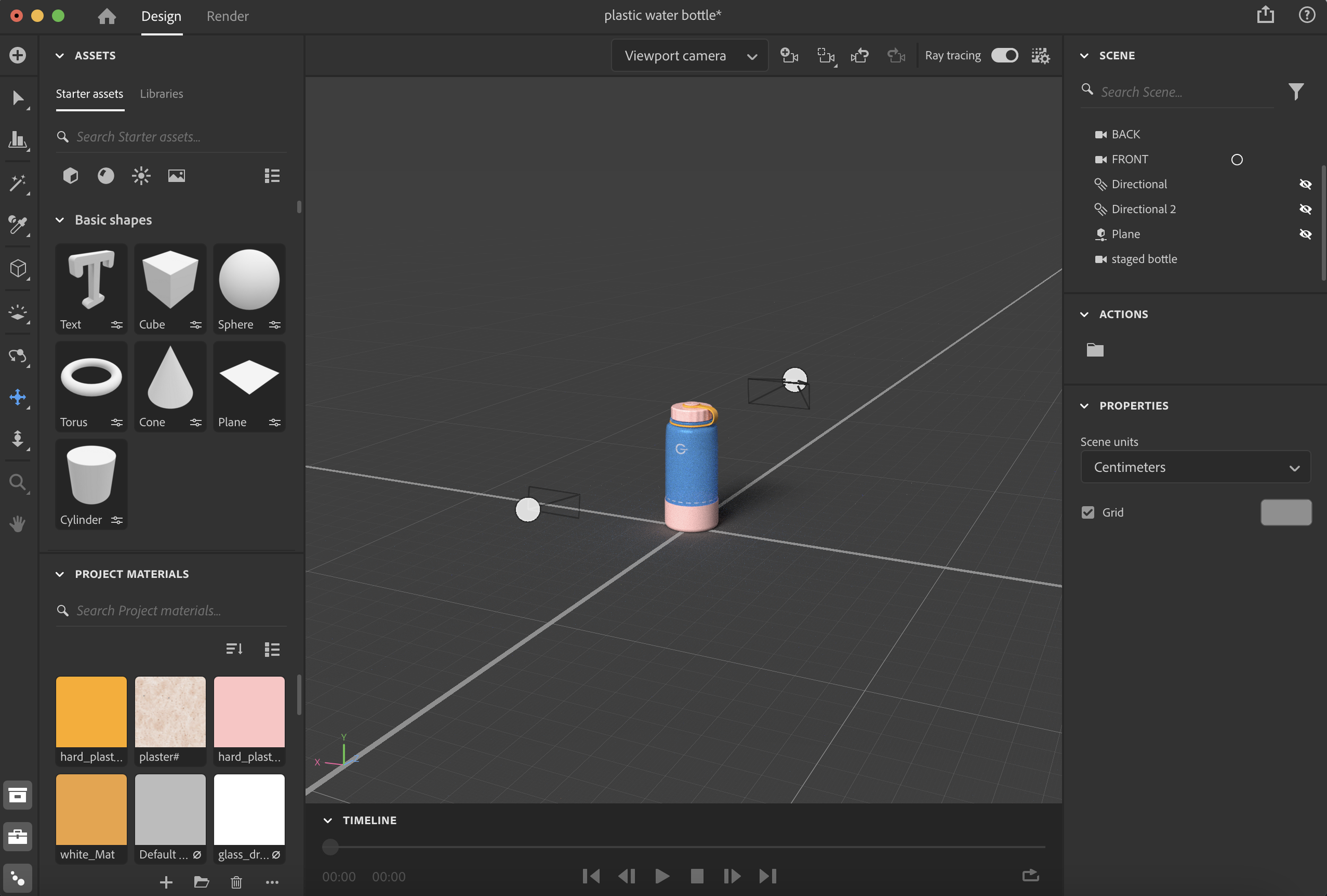Switch to the Render tab
Viewport: 1327px width, 896px height.
tap(227, 16)
